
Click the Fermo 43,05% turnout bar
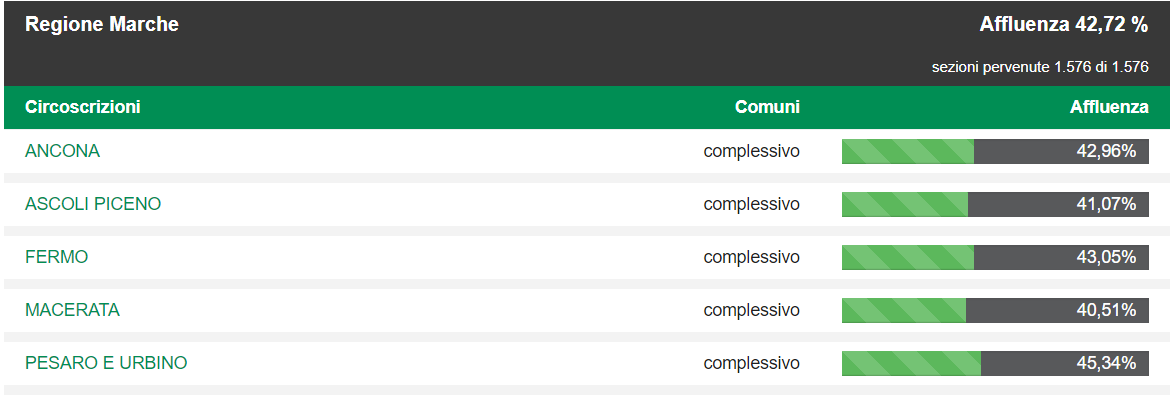coord(995,257)
